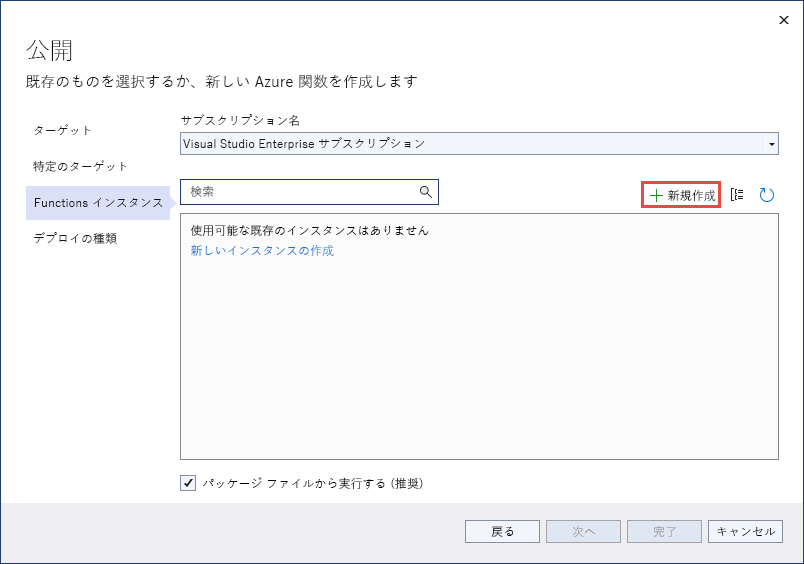
Task: Close the 公開 dialog
Action: pos(783,20)
